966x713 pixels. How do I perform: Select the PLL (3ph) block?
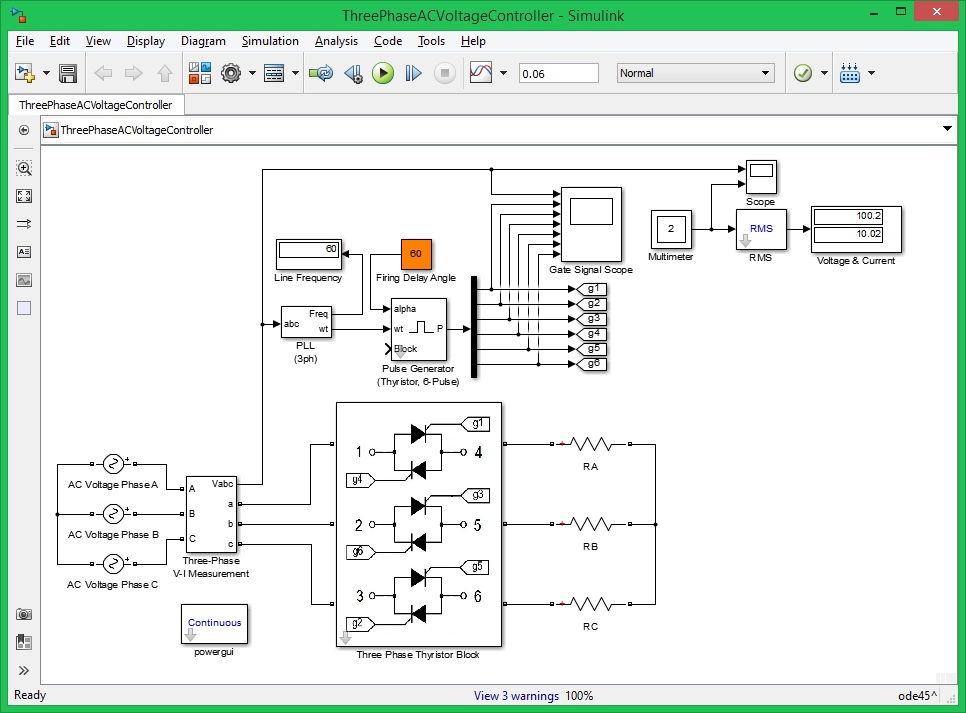point(306,322)
